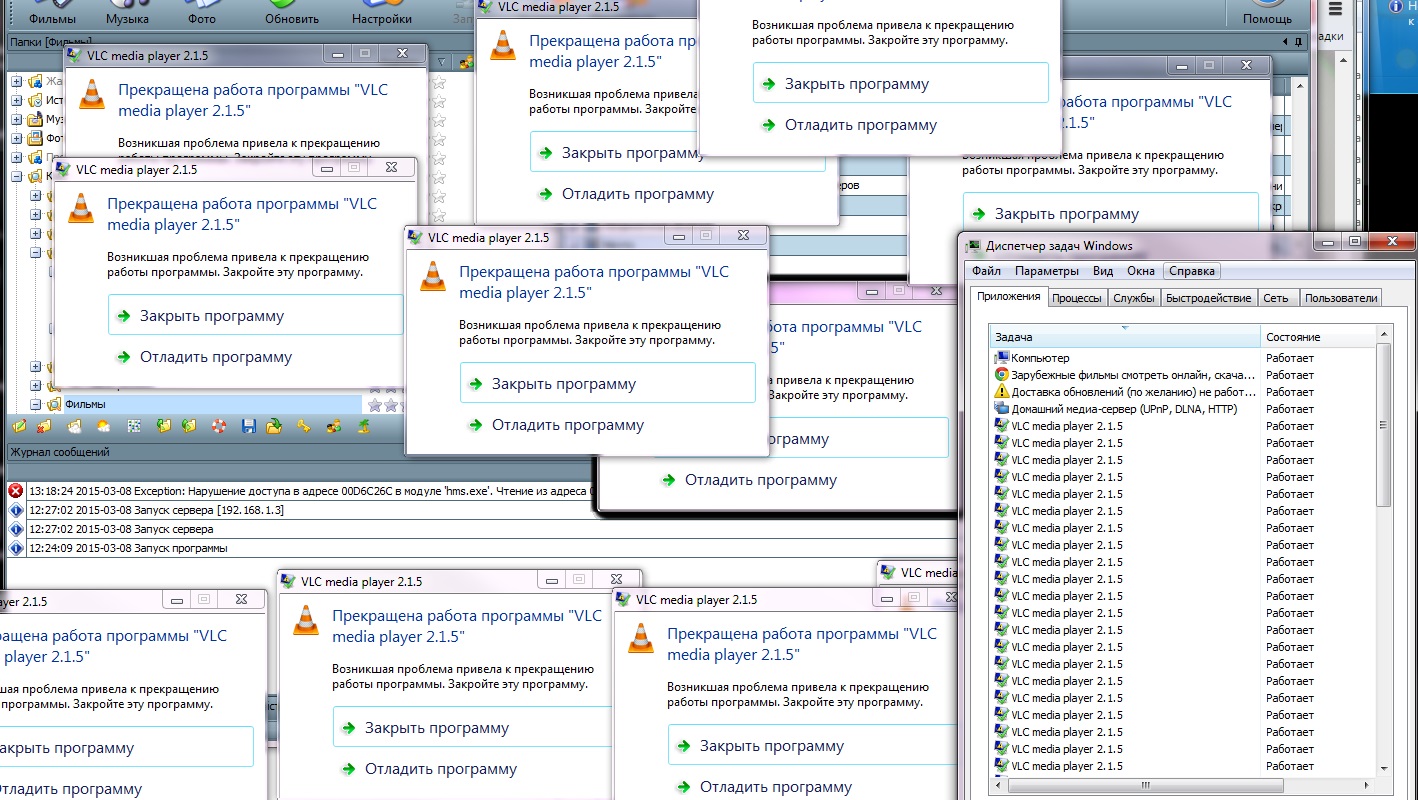The height and width of the screenshot is (800, 1418).
Task: Open the Быстродействие tab in Task Manager
Action: pos(1208,298)
